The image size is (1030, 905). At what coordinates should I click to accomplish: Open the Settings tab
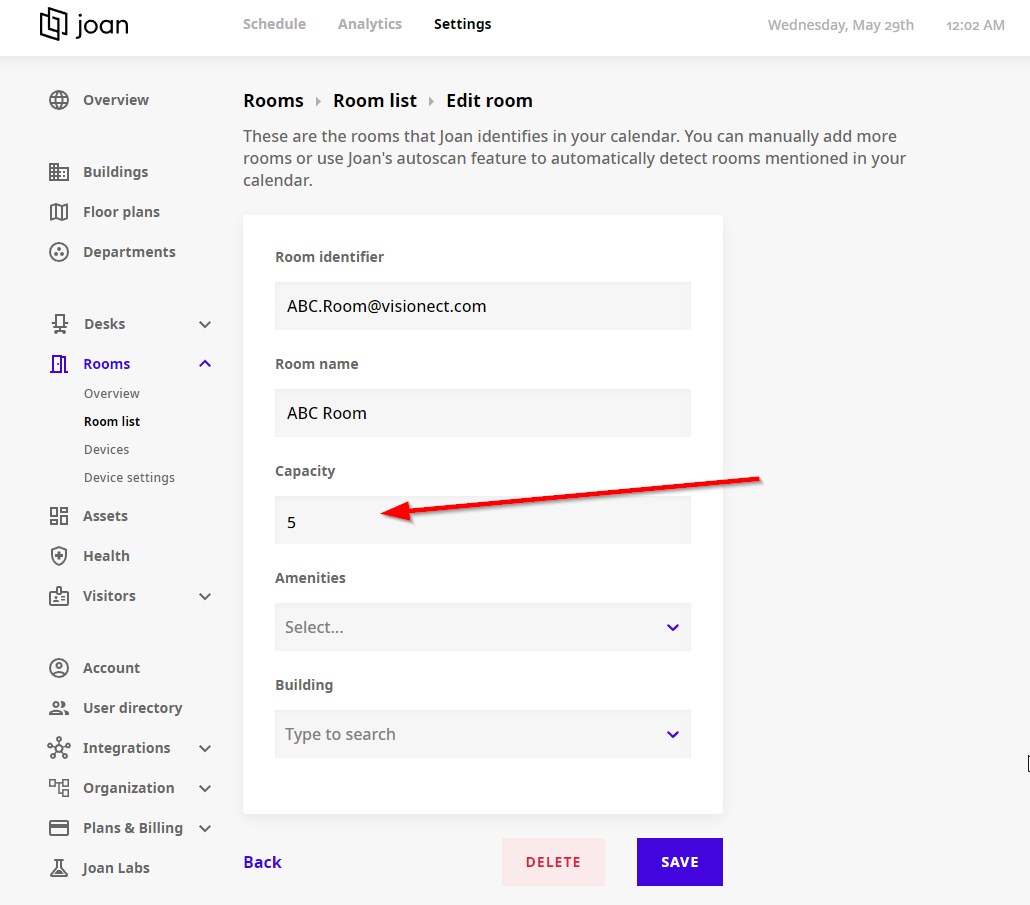point(462,24)
